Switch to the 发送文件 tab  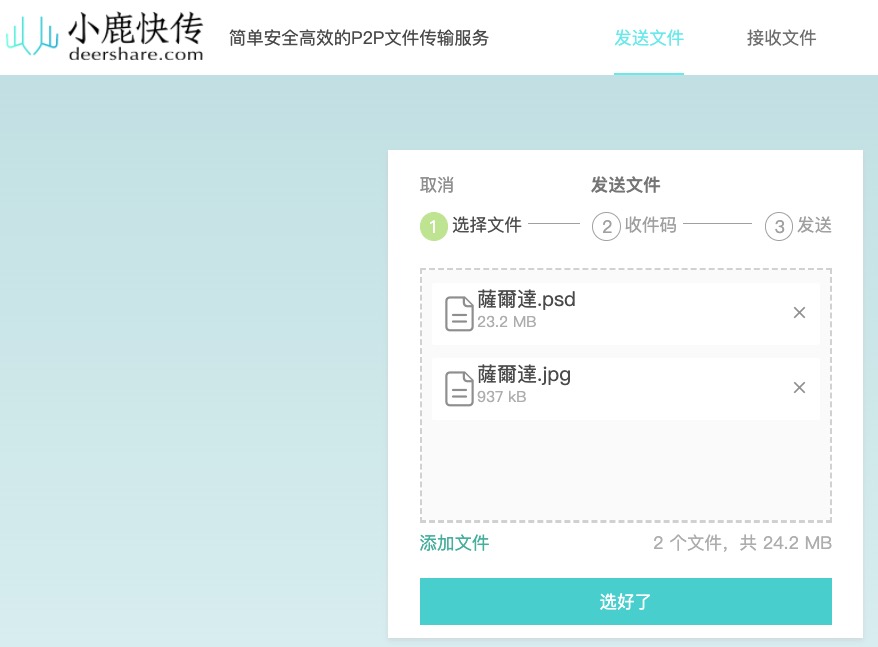649,39
